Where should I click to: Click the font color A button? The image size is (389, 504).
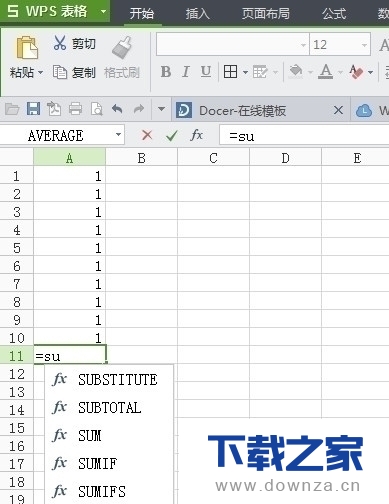pyautogui.click(x=326, y=72)
